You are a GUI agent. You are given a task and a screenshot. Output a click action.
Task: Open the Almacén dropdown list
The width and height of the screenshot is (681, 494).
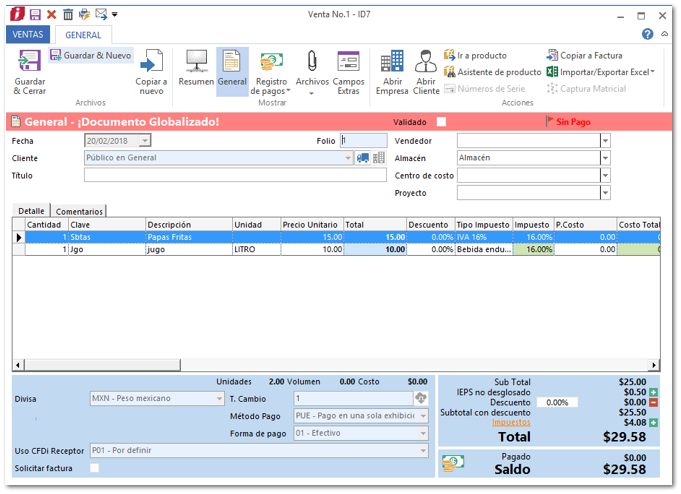605,158
